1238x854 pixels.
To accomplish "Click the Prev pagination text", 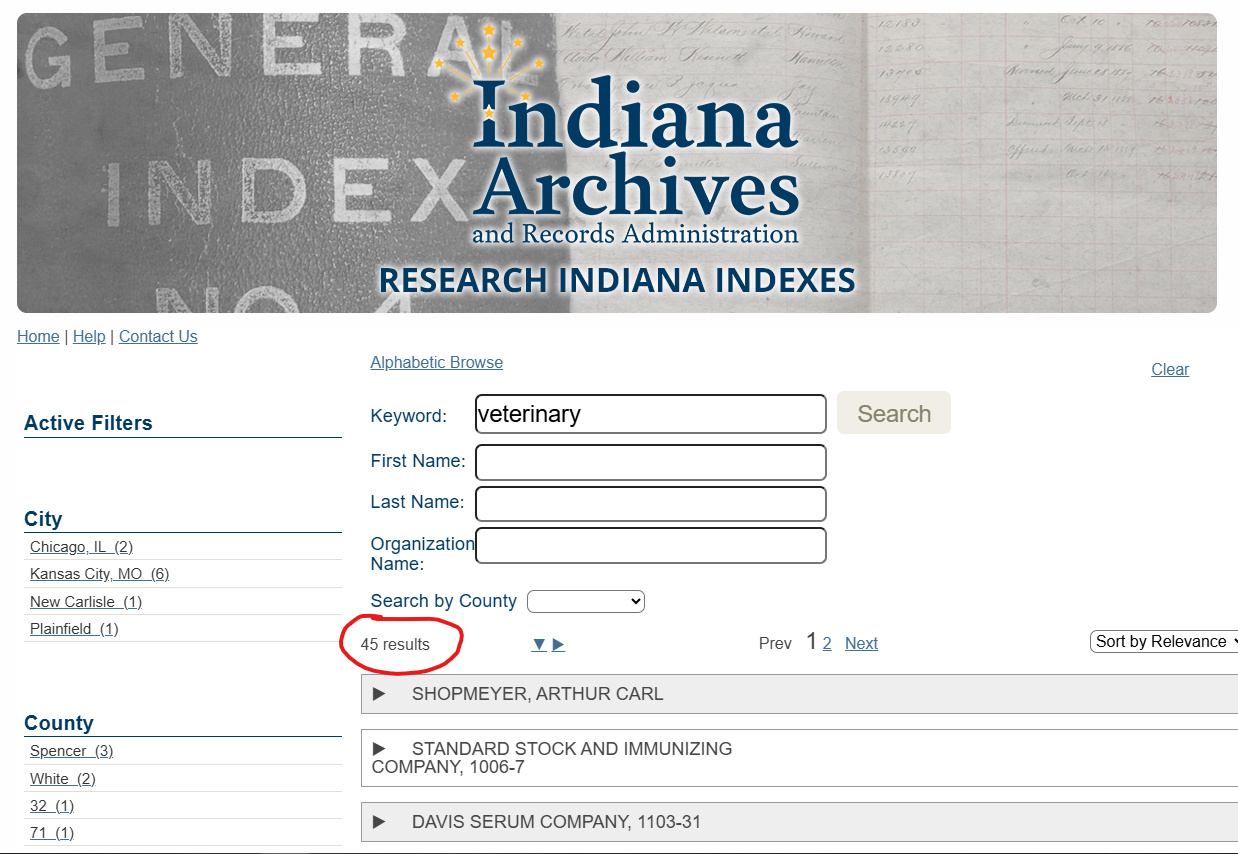I will point(775,644).
